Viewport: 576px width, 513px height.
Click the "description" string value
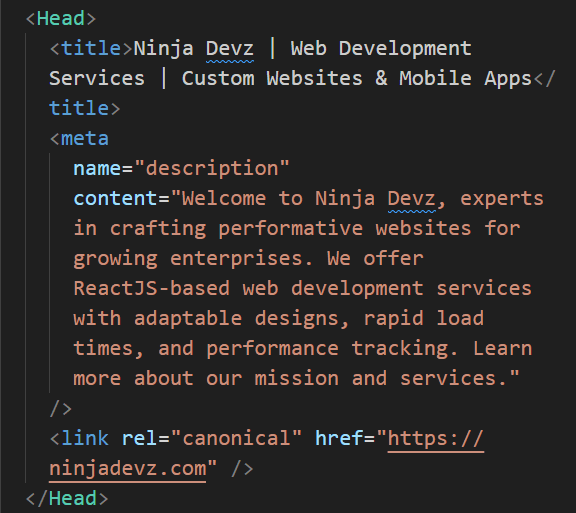(x=212, y=169)
